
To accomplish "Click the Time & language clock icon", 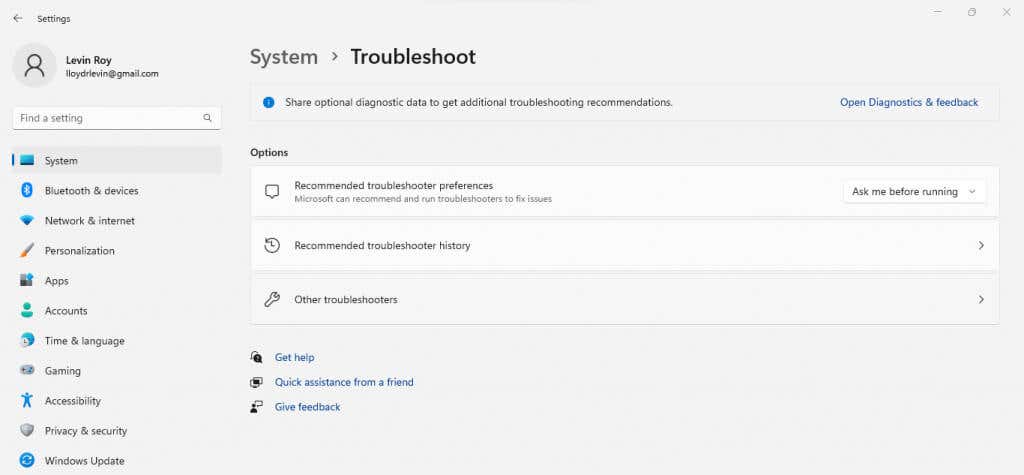I will click(27, 340).
